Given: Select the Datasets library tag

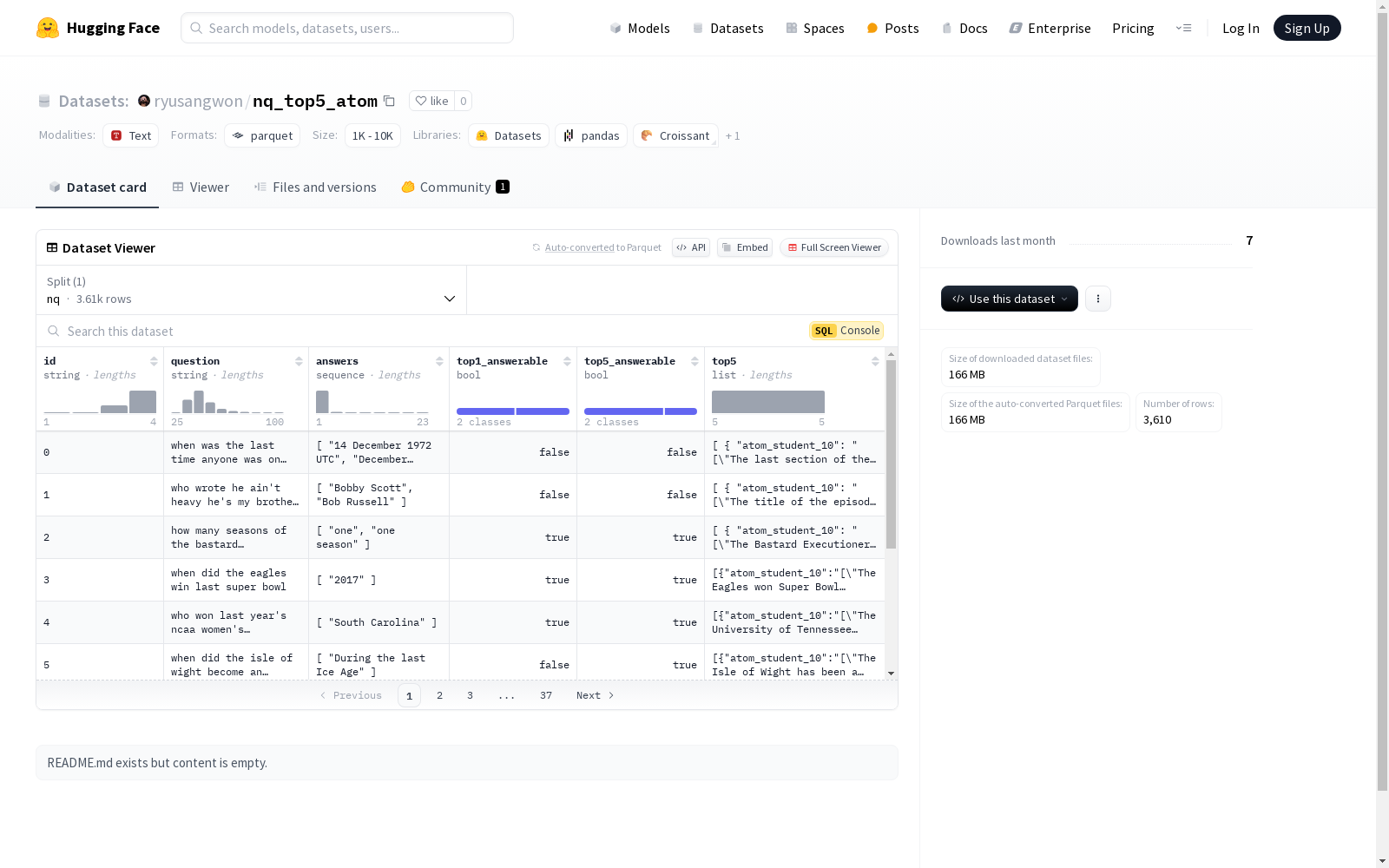Looking at the screenshot, I should pos(509,135).
